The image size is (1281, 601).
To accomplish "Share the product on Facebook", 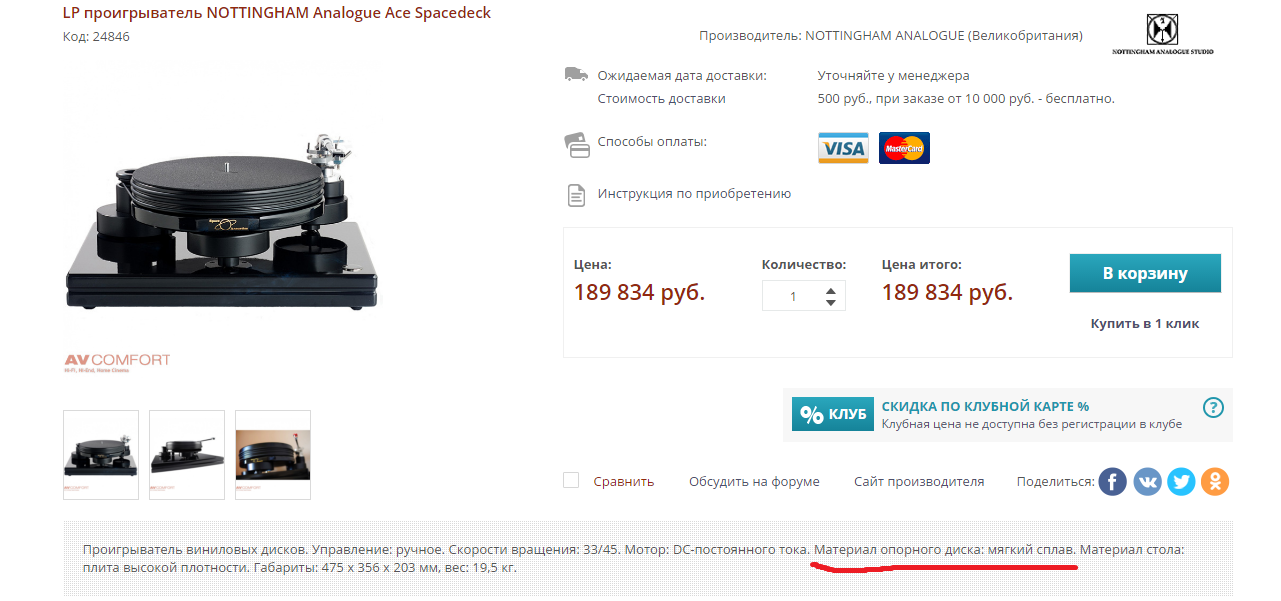I will [1113, 481].
